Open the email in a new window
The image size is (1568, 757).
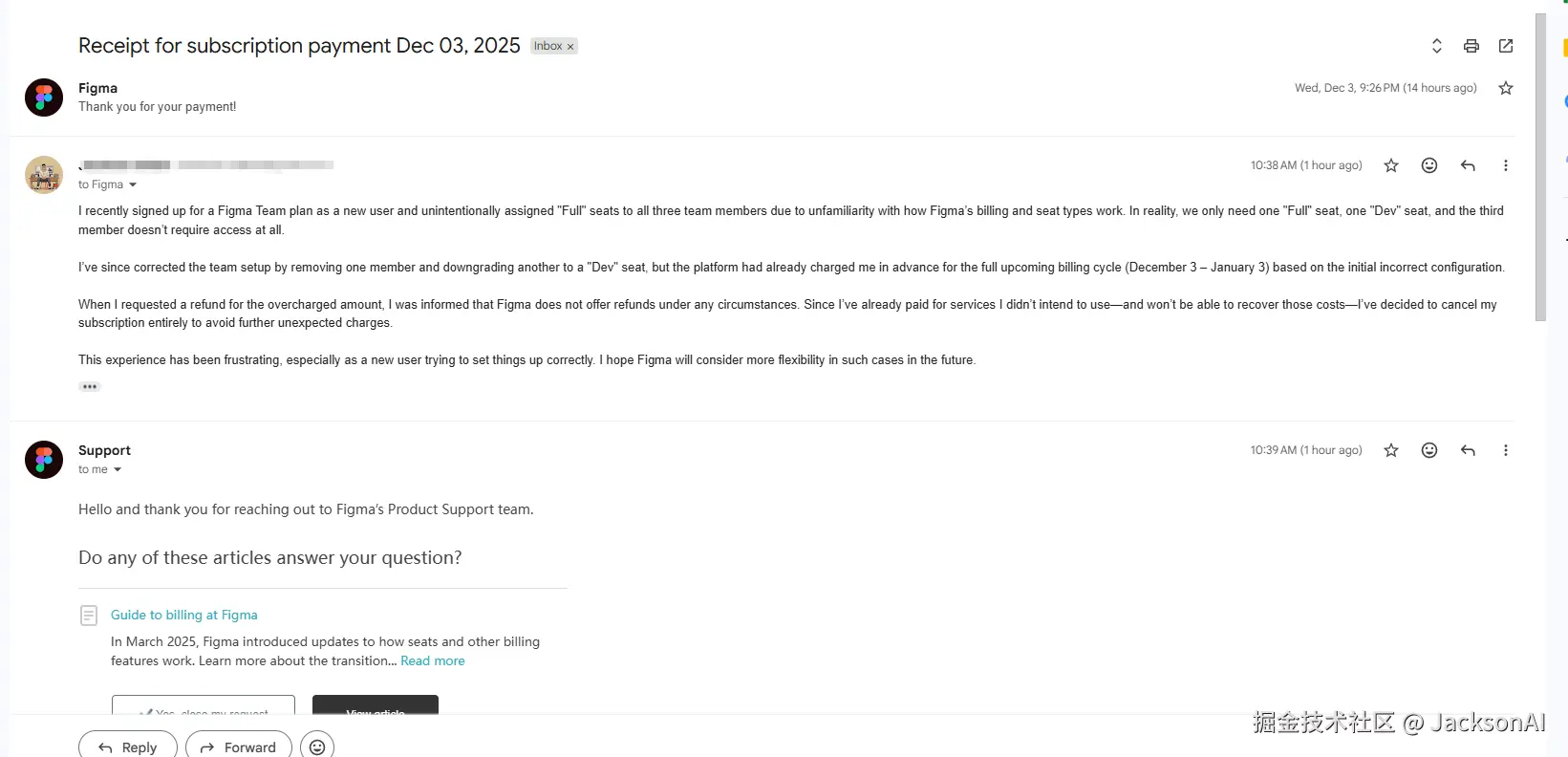pyautogui.click(x=1506, y=46)
